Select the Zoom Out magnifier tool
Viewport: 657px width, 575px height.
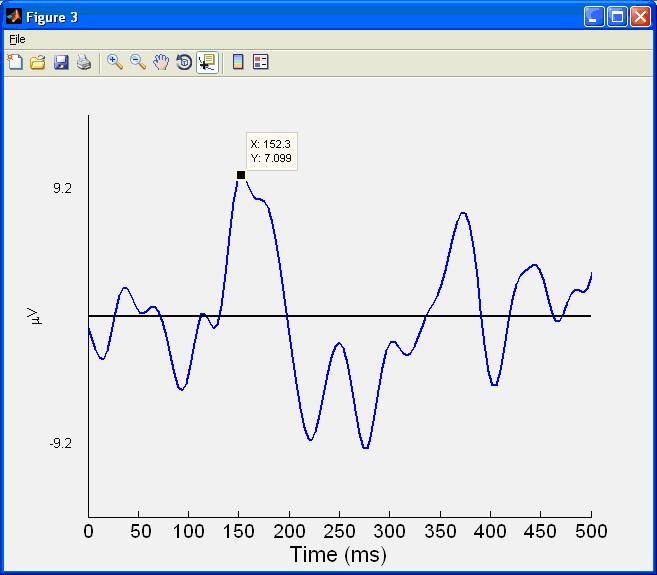click(138, 62)
